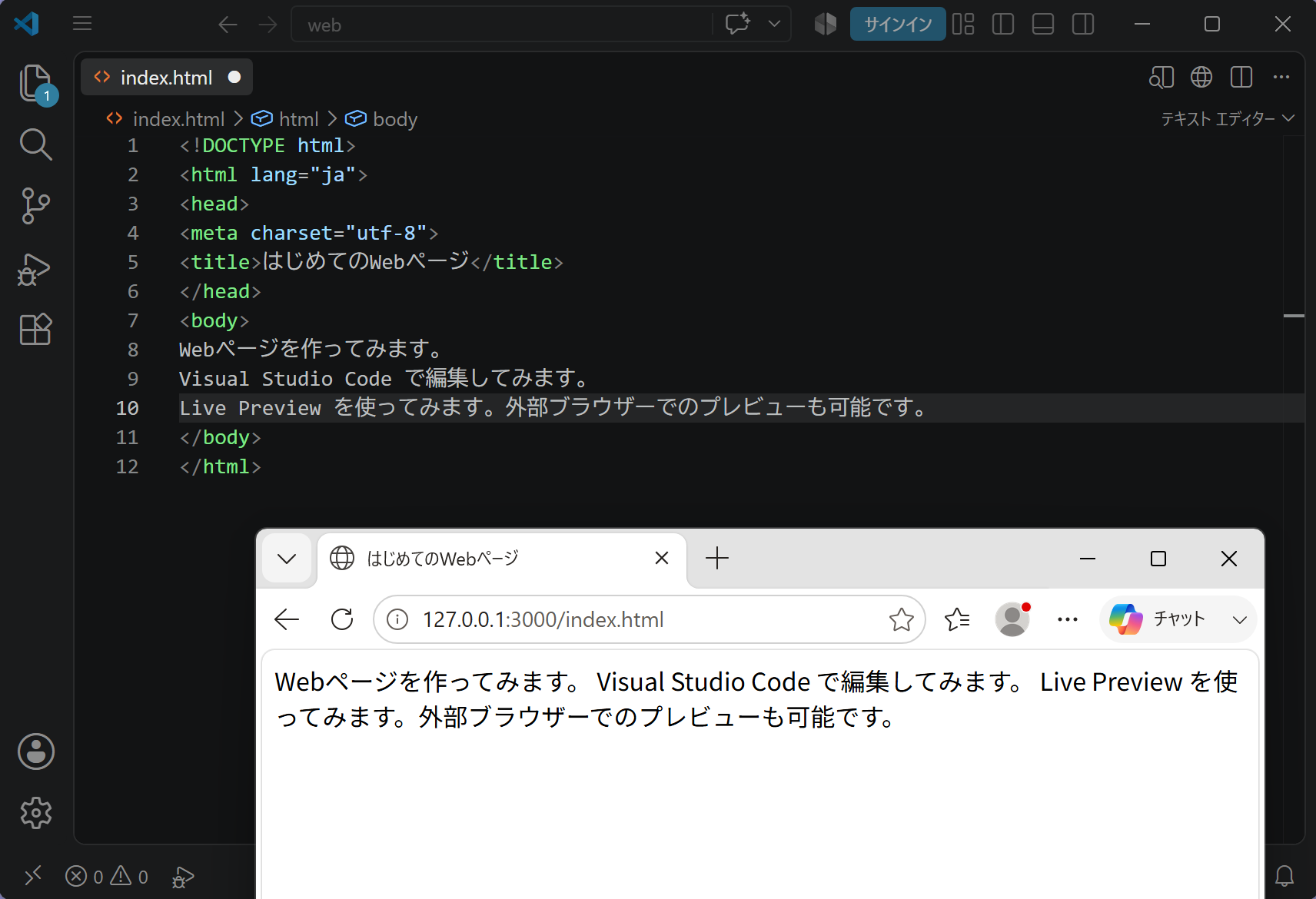Click the 'web' command center search box
The image size is (1316, 899).
(x=501, y=25)
